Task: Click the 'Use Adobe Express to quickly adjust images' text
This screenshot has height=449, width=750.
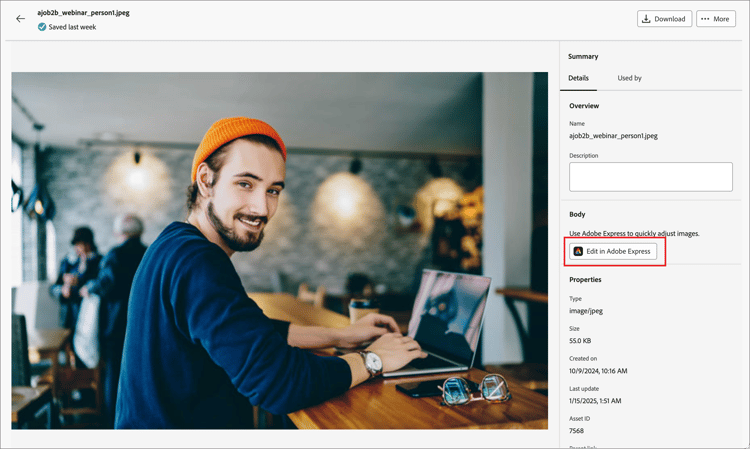Action: tap(634, 233)
